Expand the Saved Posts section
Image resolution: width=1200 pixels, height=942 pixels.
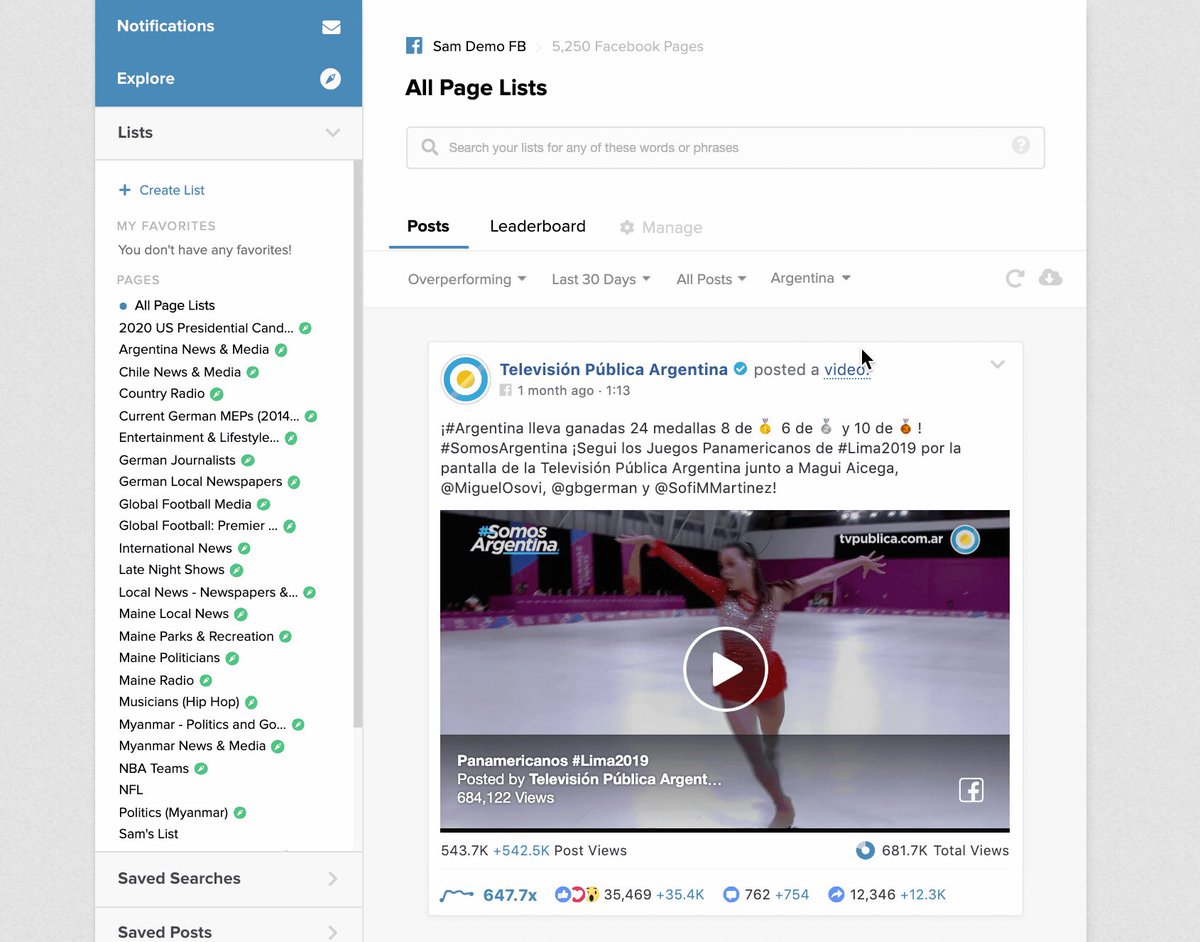(228, 930)
